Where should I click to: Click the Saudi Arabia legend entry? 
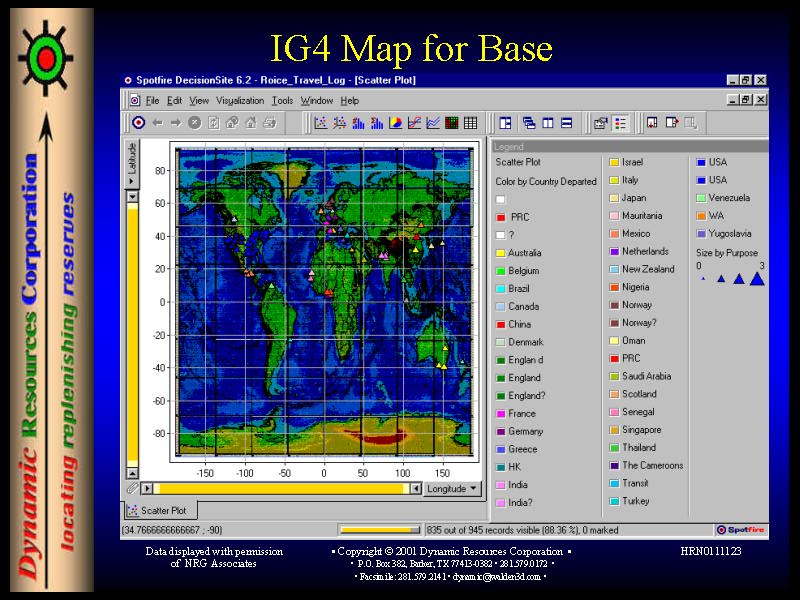coord(646,377)
